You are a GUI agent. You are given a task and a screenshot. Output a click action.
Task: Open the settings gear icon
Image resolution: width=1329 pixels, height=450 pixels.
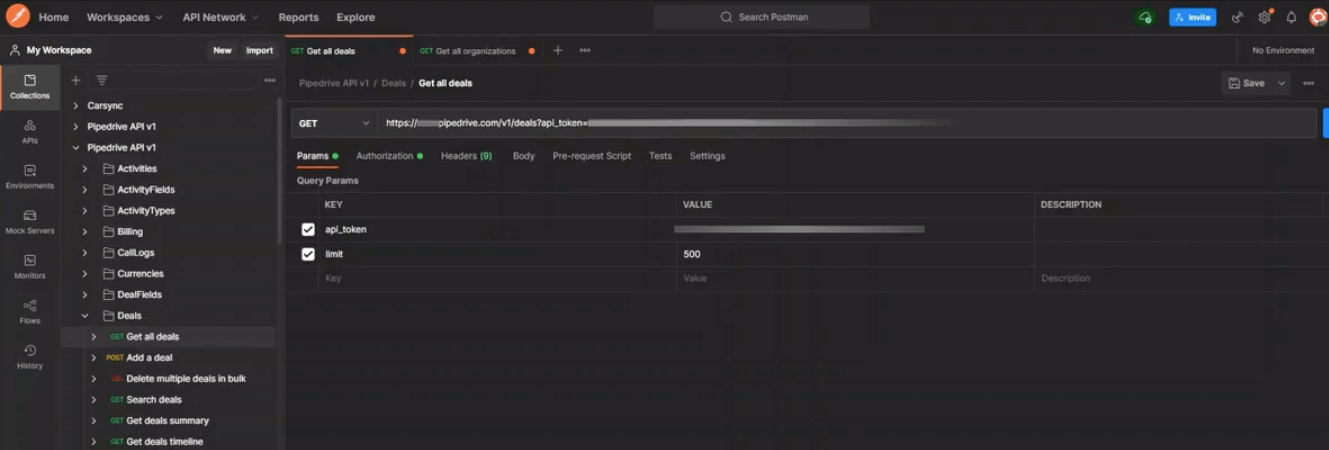click(x=1265, y=17)
